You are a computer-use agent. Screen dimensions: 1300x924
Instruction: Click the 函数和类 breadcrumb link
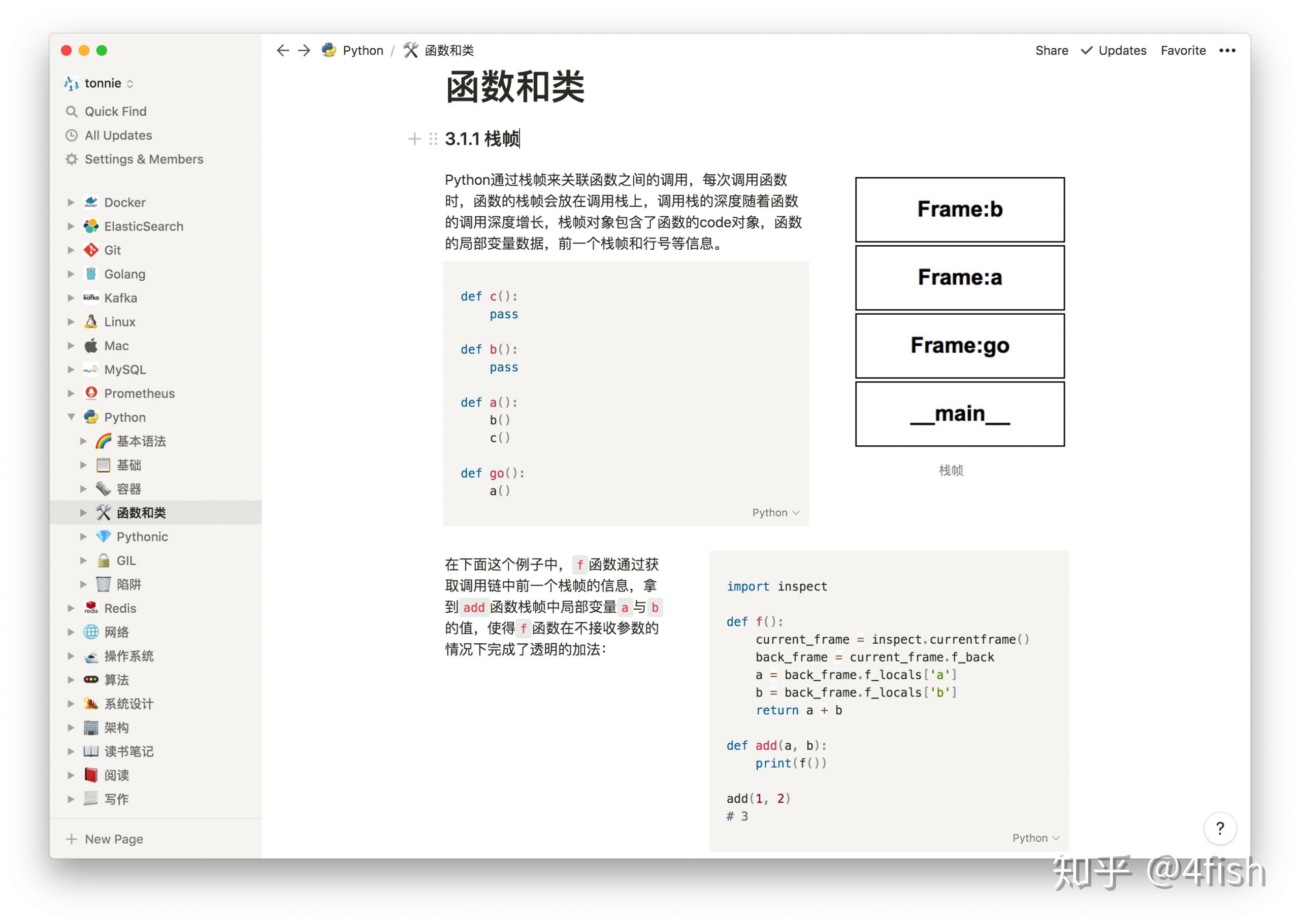(449, 51)
